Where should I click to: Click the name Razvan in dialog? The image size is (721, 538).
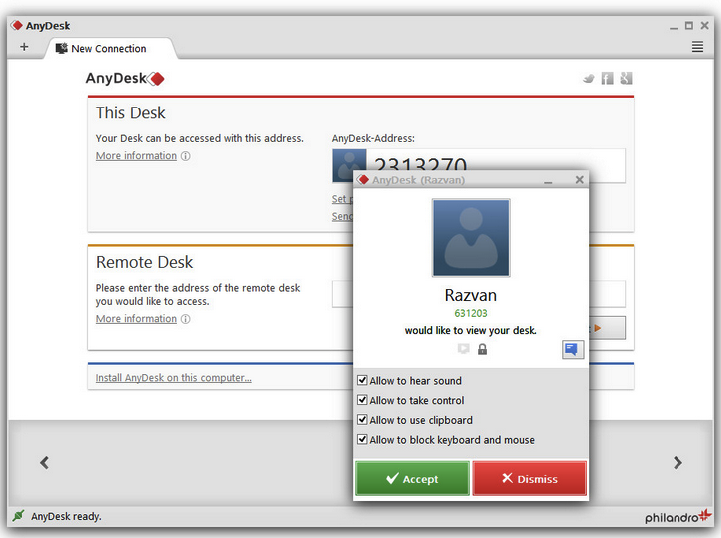point(471,295)
